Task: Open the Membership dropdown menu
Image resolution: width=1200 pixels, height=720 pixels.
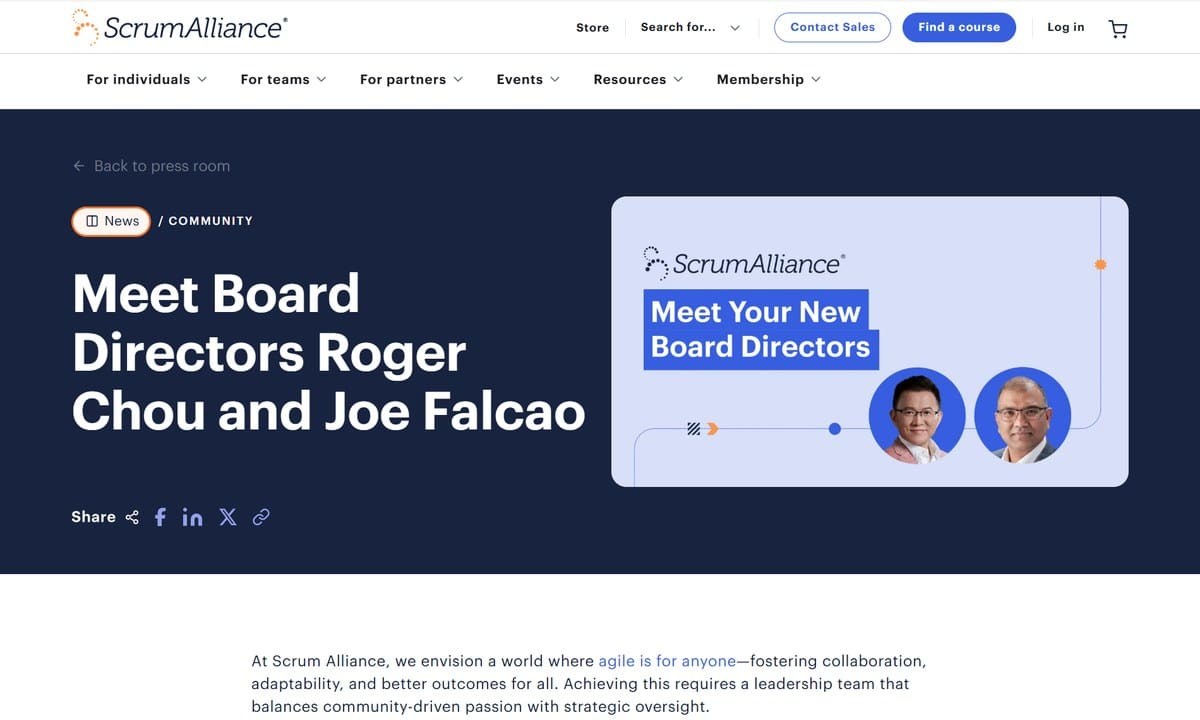Action: pyautogui.click(x=768, y=79)
